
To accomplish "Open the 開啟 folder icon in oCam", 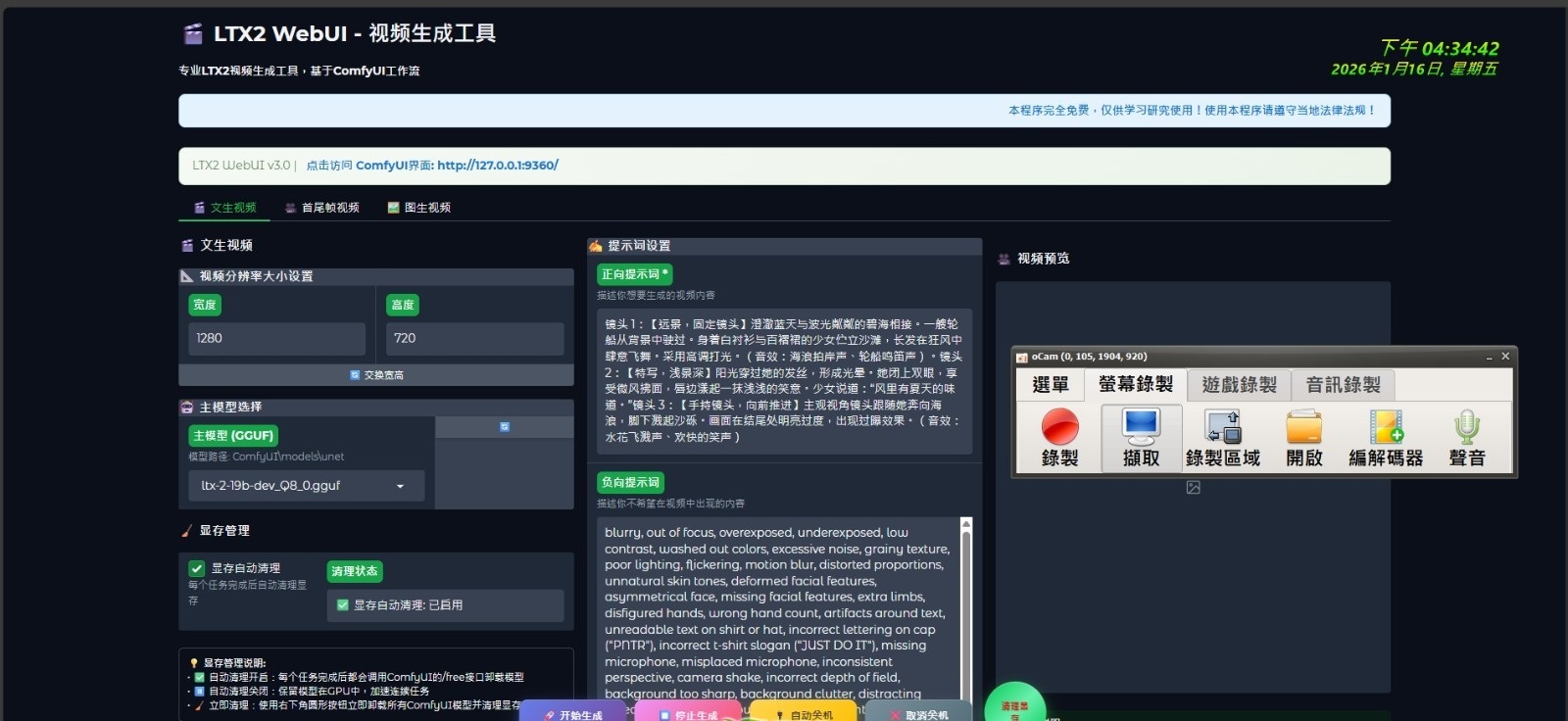I will [1304, 427].
